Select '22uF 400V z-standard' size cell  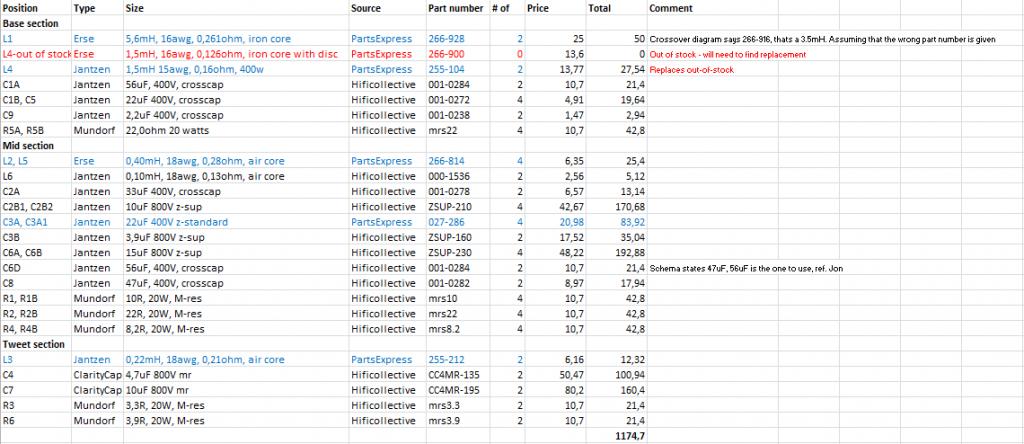tap(236, 222)
